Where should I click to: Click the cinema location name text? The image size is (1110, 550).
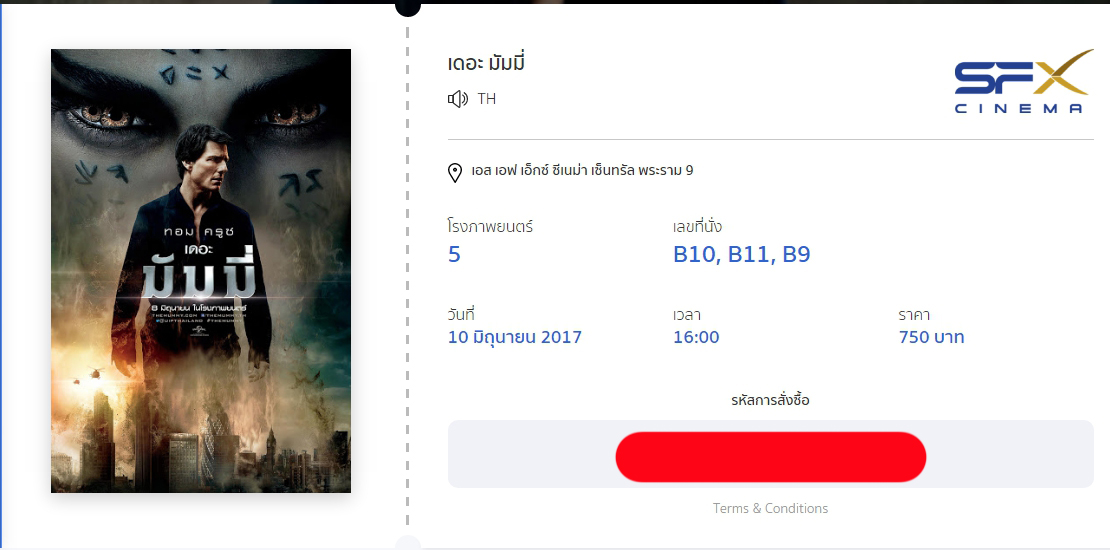[582, 171]
